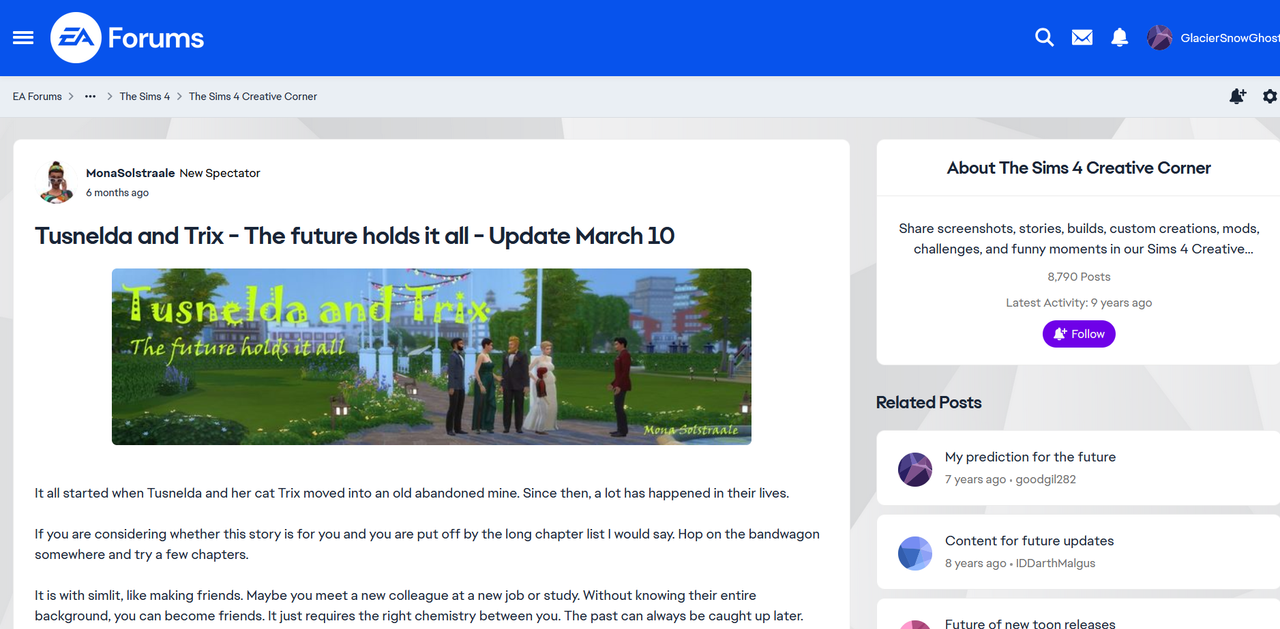Click the EA logo in the header
Screen dimensions: 1280x629
(75, 38)
